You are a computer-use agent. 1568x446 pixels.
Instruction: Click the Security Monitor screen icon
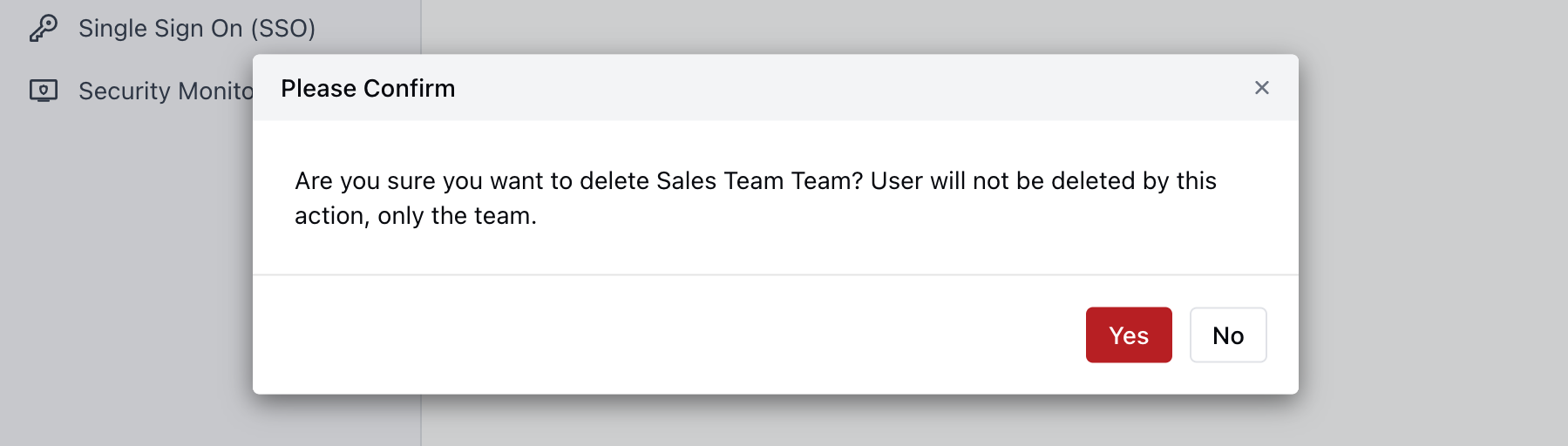point(43,91)
